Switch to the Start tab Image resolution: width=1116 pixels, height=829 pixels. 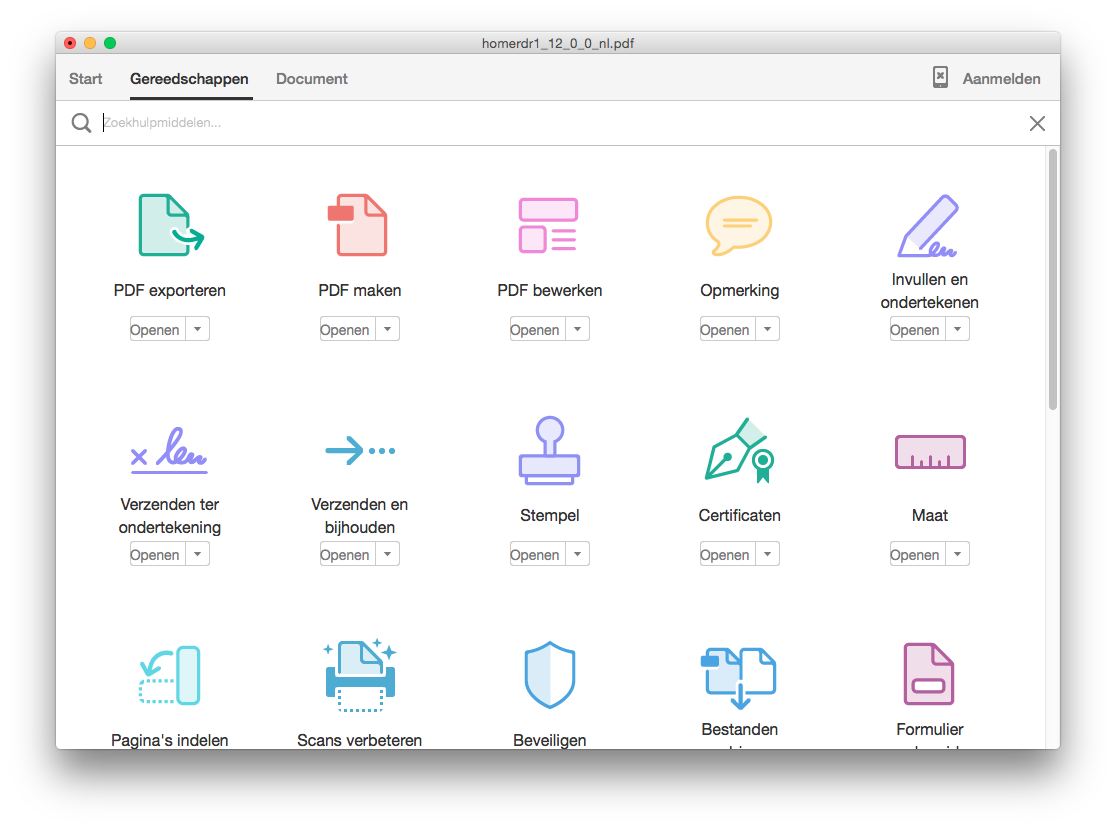(x=86, y=79)
